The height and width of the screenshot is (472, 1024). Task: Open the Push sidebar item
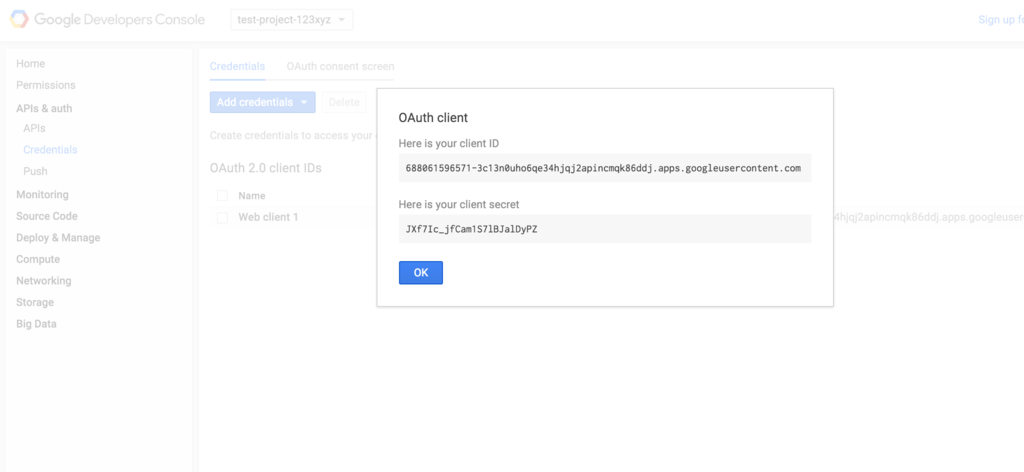(35, 171)
